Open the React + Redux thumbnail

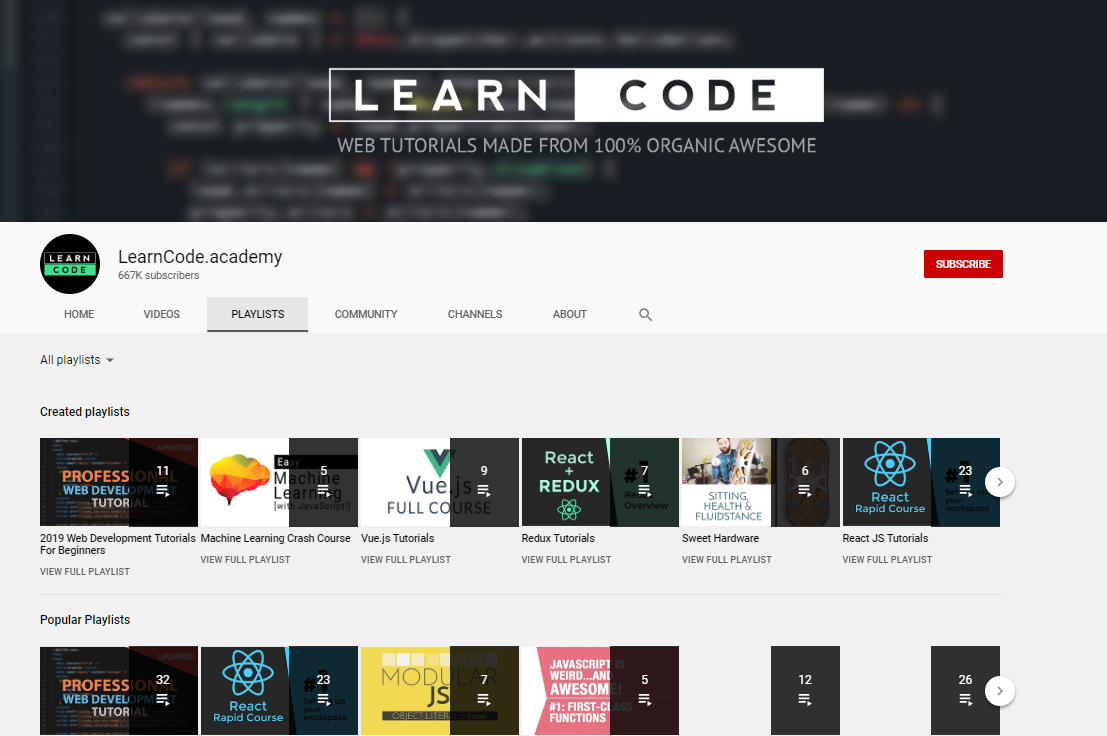point(600,482)
